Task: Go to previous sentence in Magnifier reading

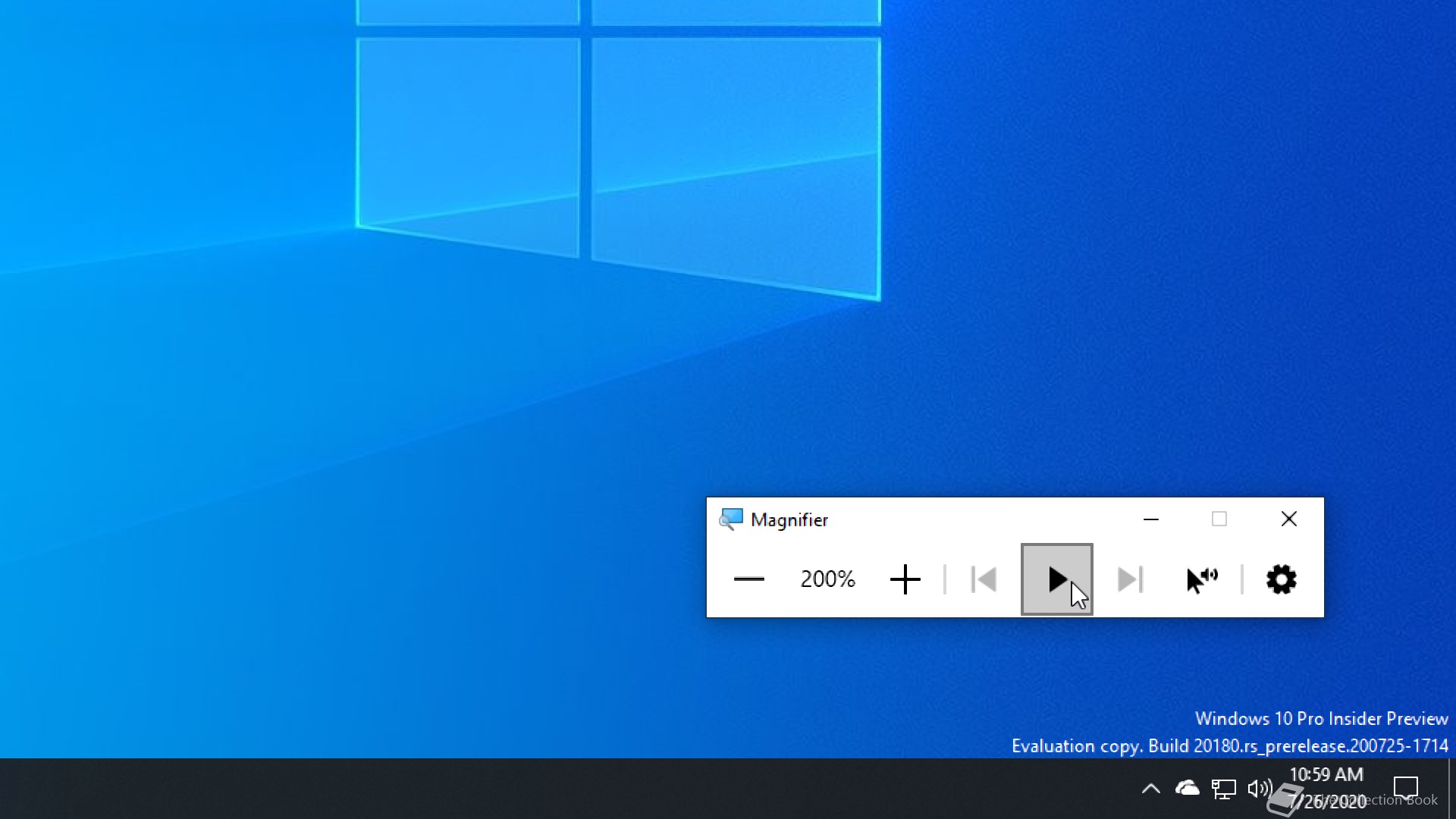Action: click(x=984, y=579)
